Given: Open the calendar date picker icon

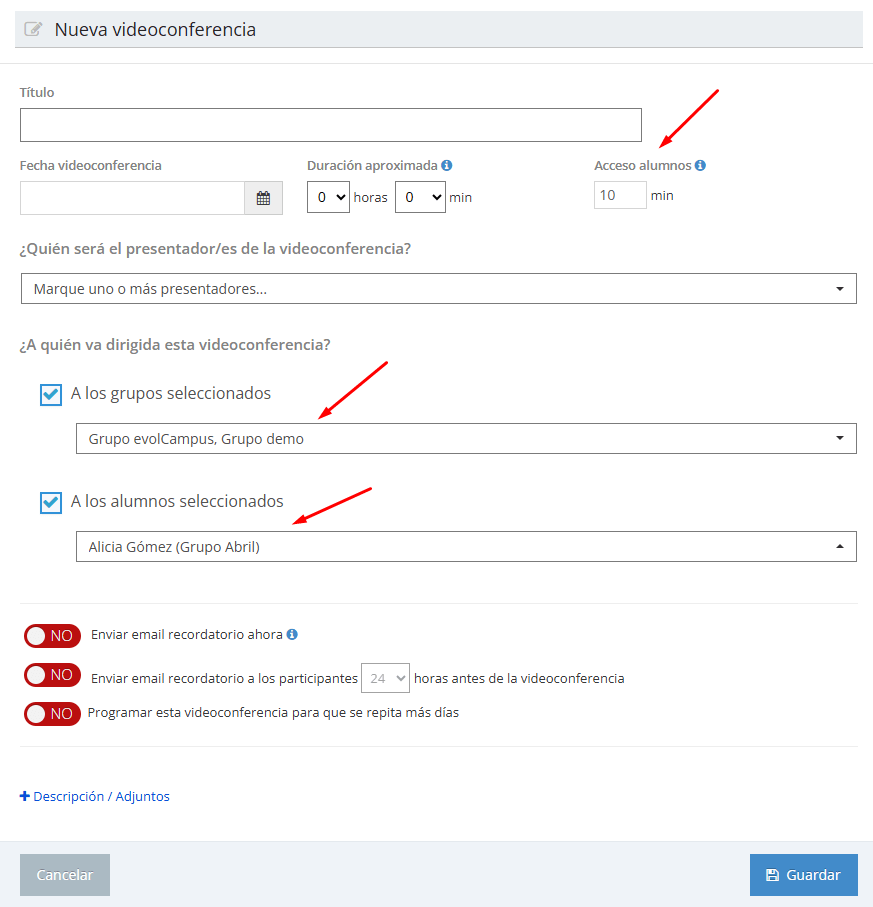Looking at the screenshot, I should [x=263, y=198].
